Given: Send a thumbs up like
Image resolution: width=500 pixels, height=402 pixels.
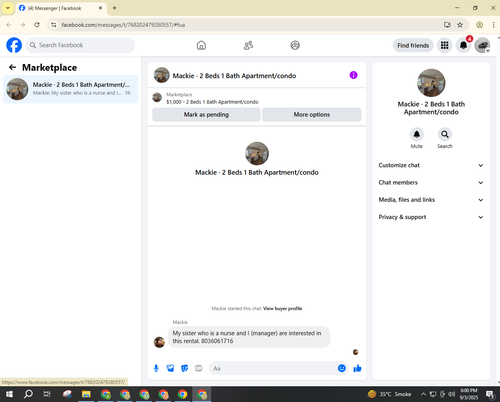Looking at the screenshot, I should pyautogui.click(x=357, y=368).
